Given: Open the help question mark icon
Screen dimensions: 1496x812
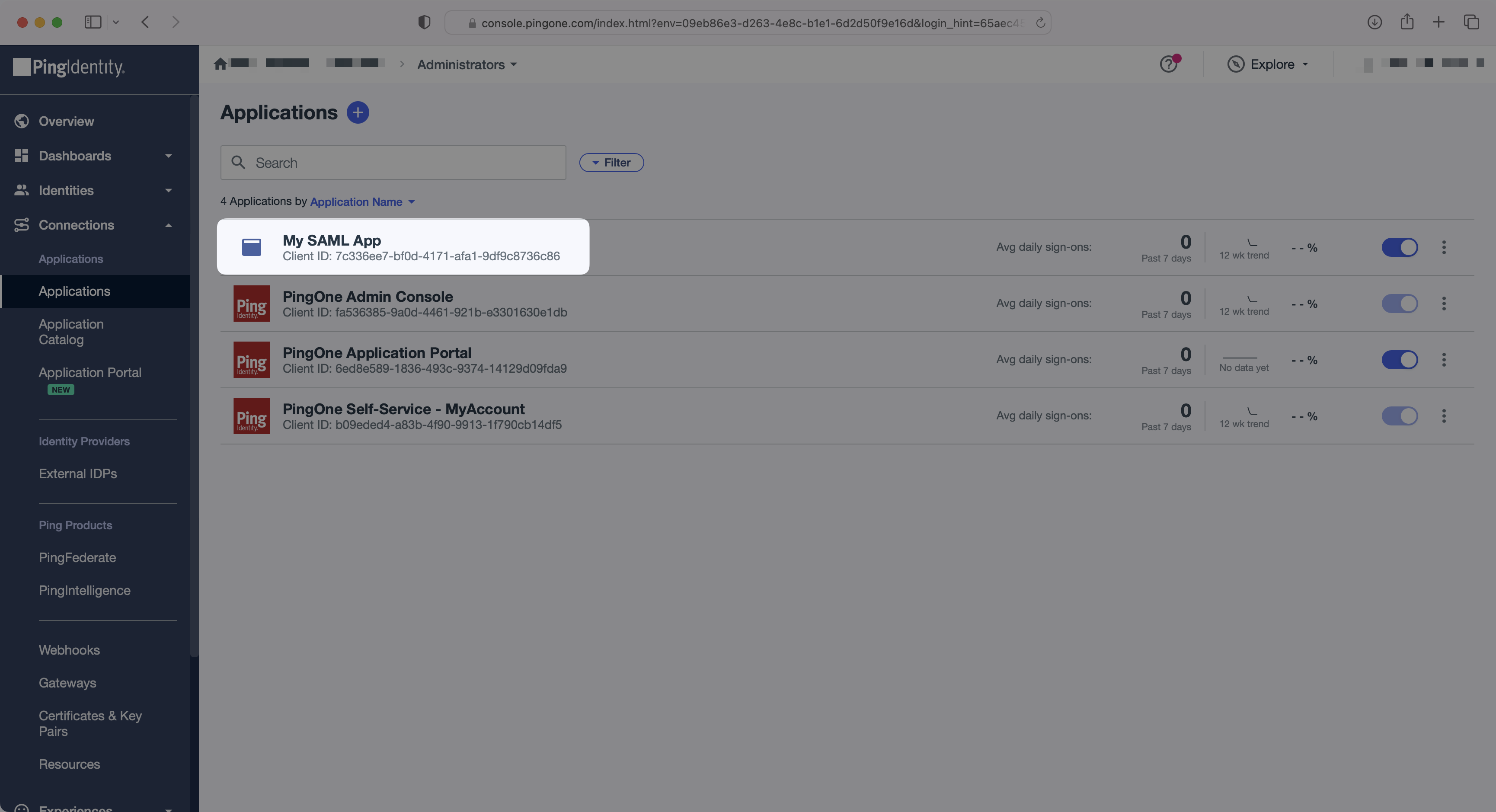Looking at the screenshot, I should pos(1168,64).
